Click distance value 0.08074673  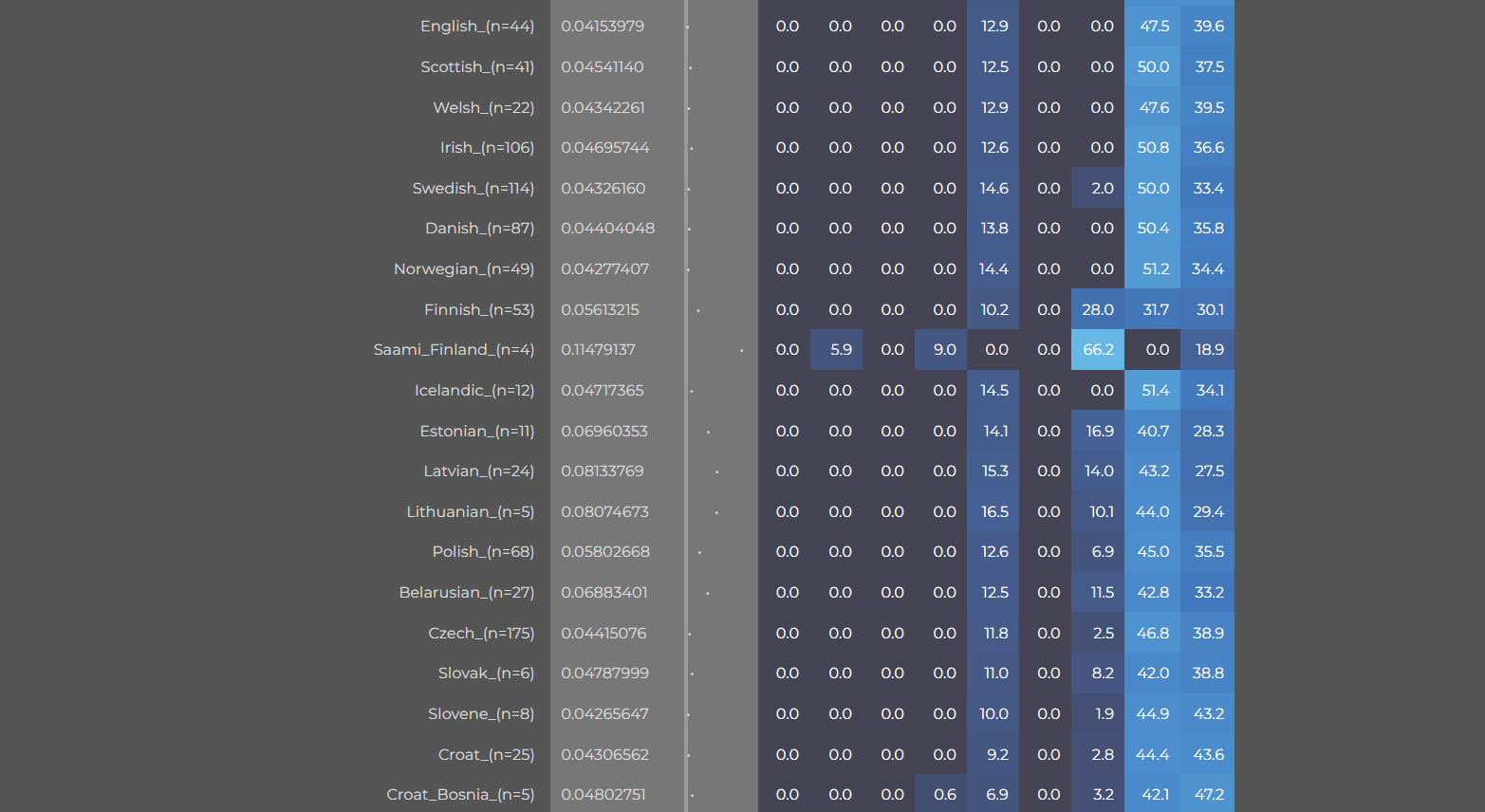coord(605,512)
